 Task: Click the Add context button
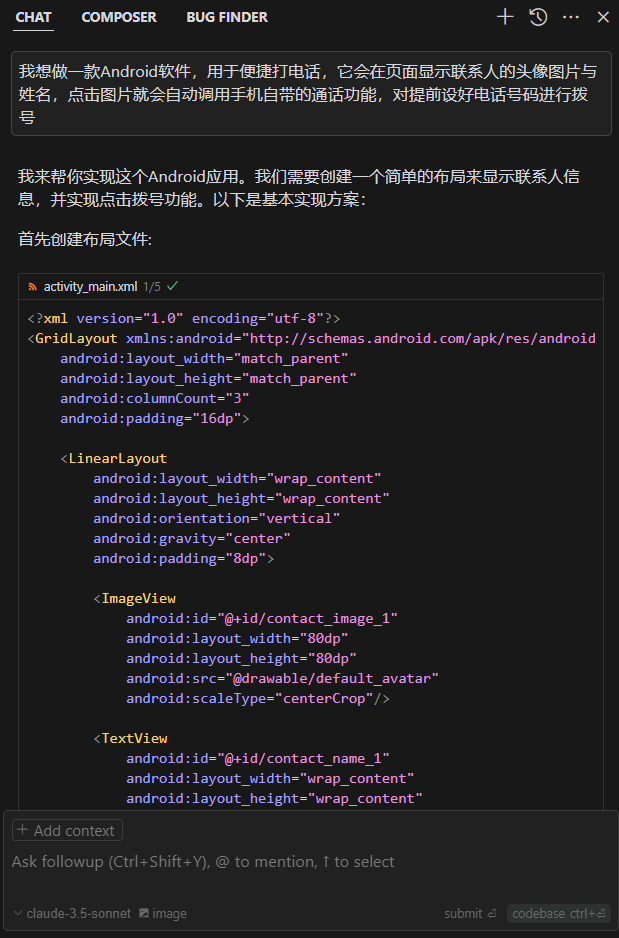click(x=67, y=830)
